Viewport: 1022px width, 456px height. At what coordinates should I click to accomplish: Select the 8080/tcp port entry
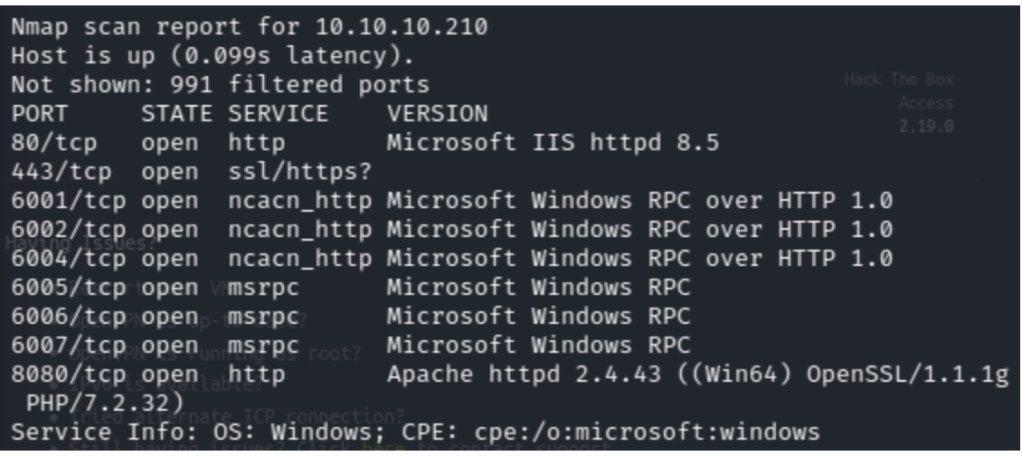point(69,375)
